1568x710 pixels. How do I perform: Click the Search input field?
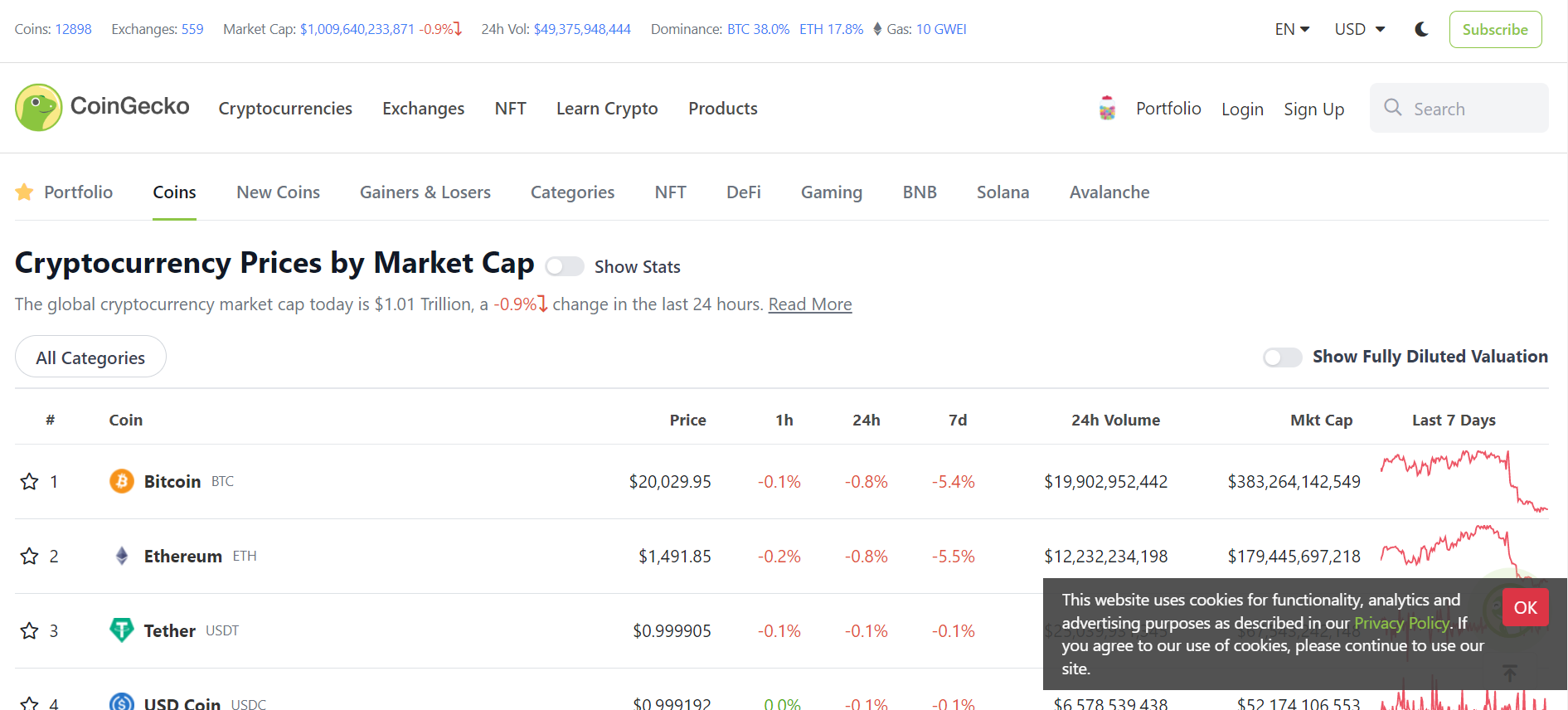tap(1459, 108)
